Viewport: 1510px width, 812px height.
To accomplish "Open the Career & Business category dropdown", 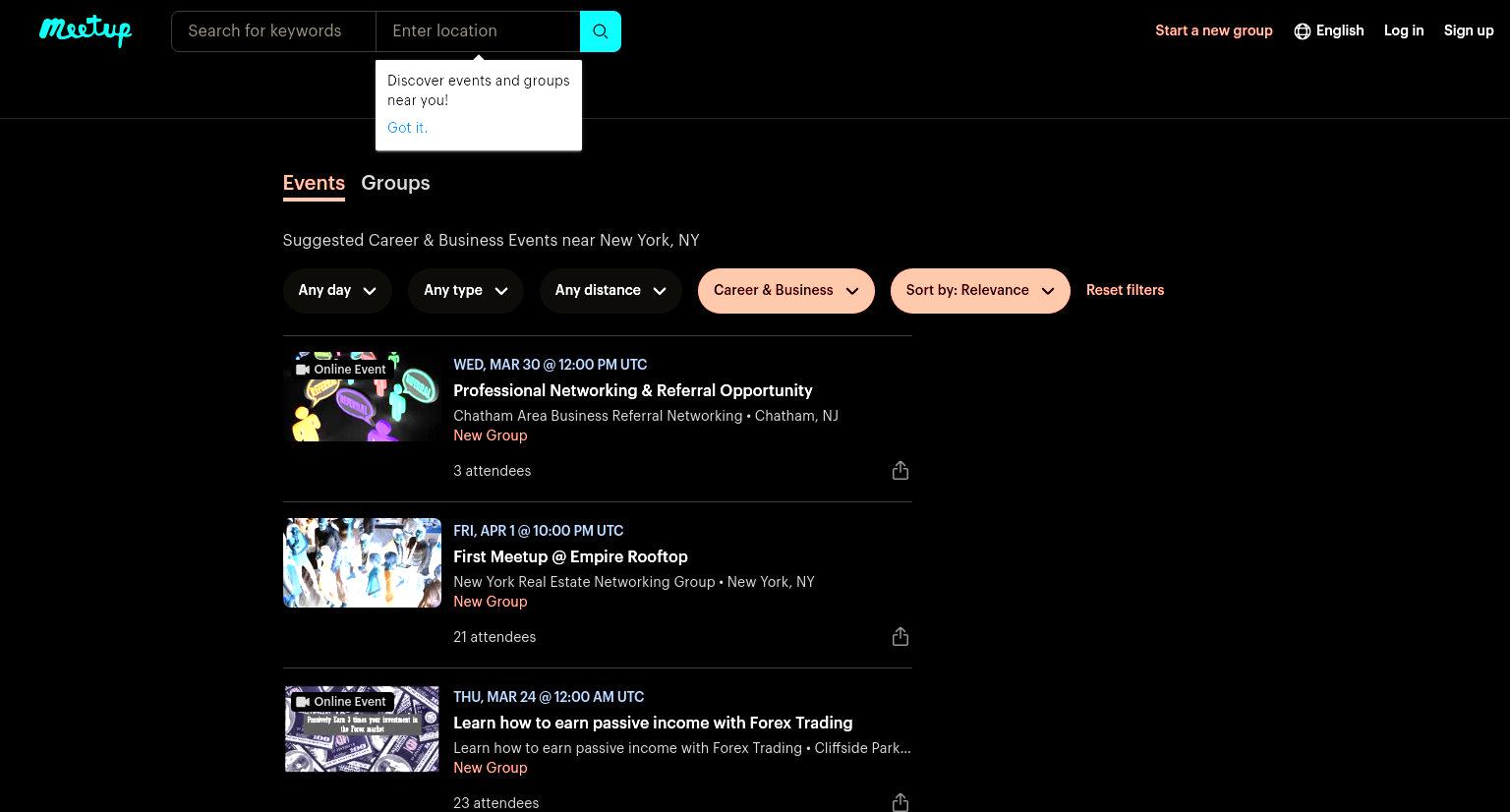I will [x=786, y=291].
